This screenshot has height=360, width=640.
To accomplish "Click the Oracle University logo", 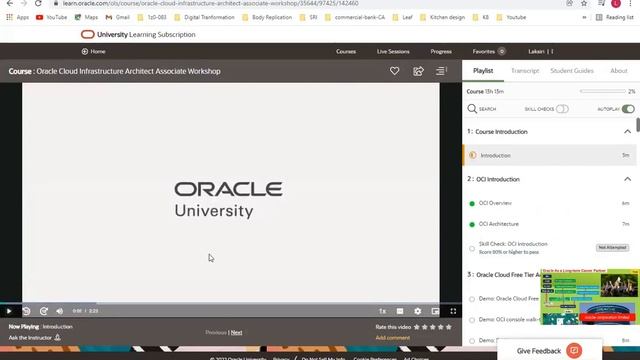I will 228,200.
